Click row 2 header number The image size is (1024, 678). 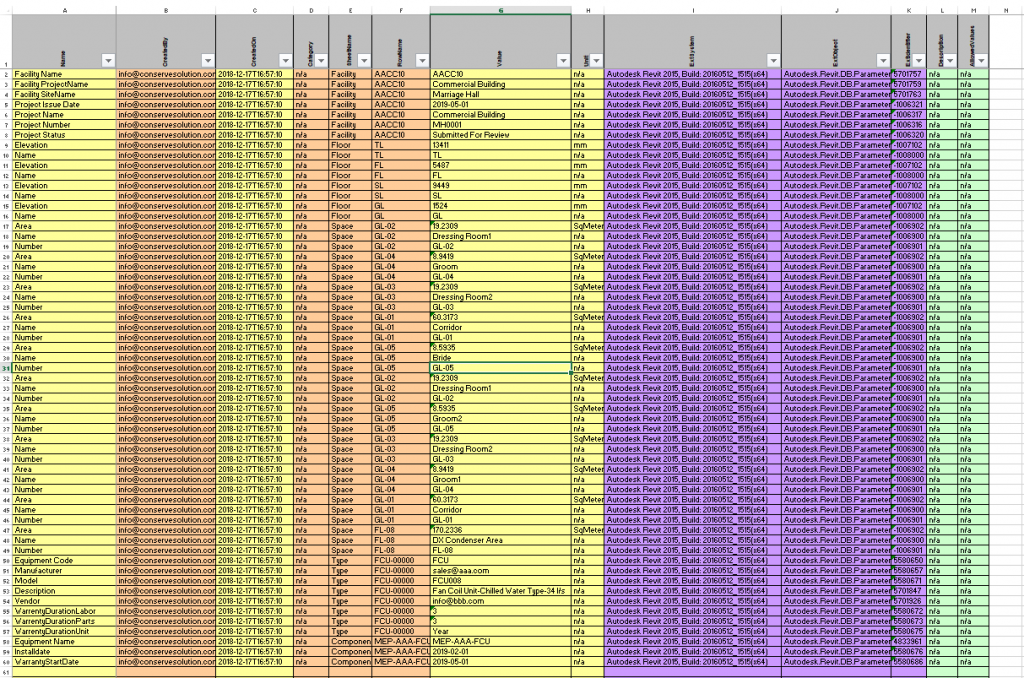6,75
